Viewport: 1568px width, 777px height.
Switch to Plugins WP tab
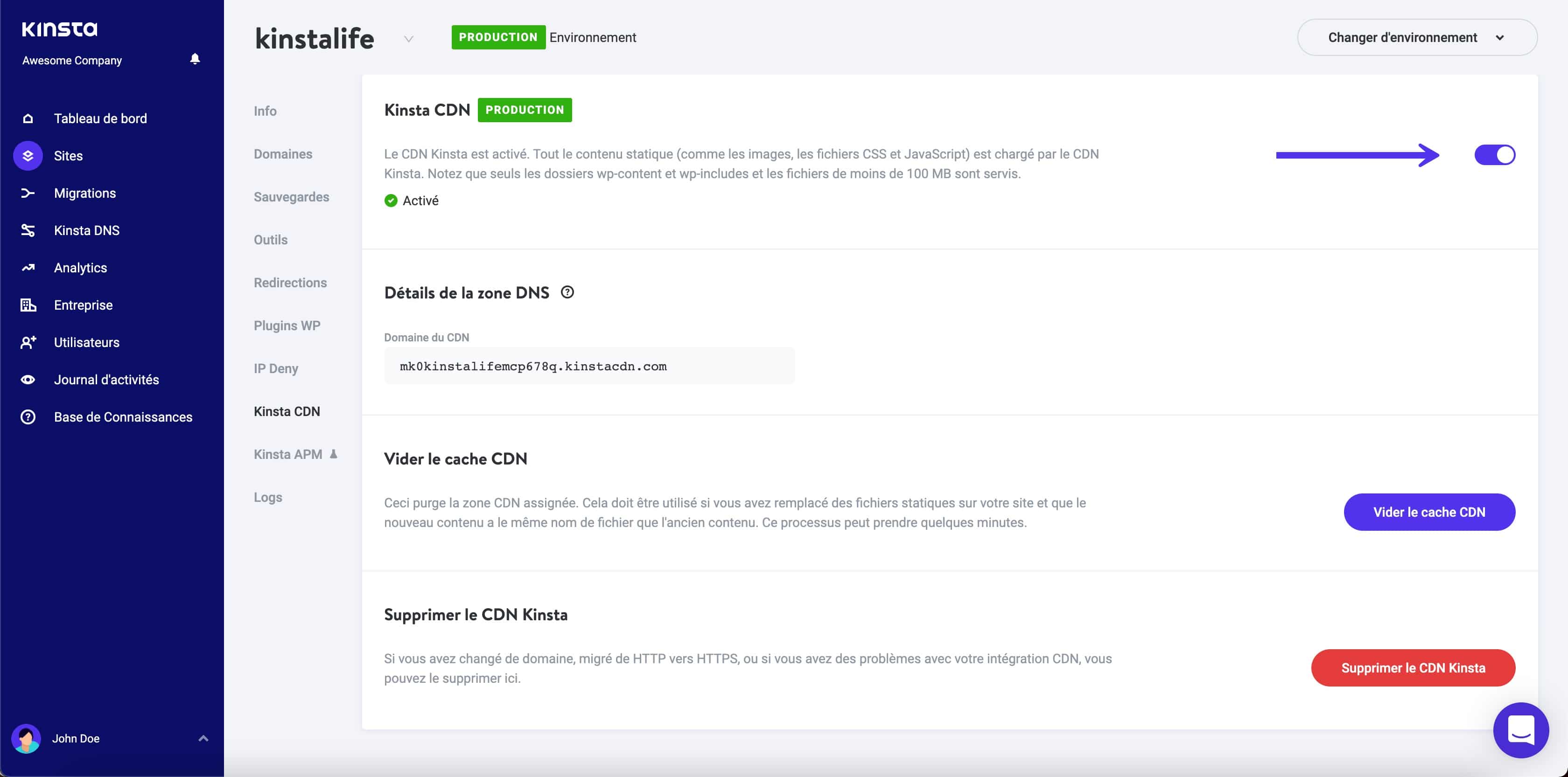287,326
